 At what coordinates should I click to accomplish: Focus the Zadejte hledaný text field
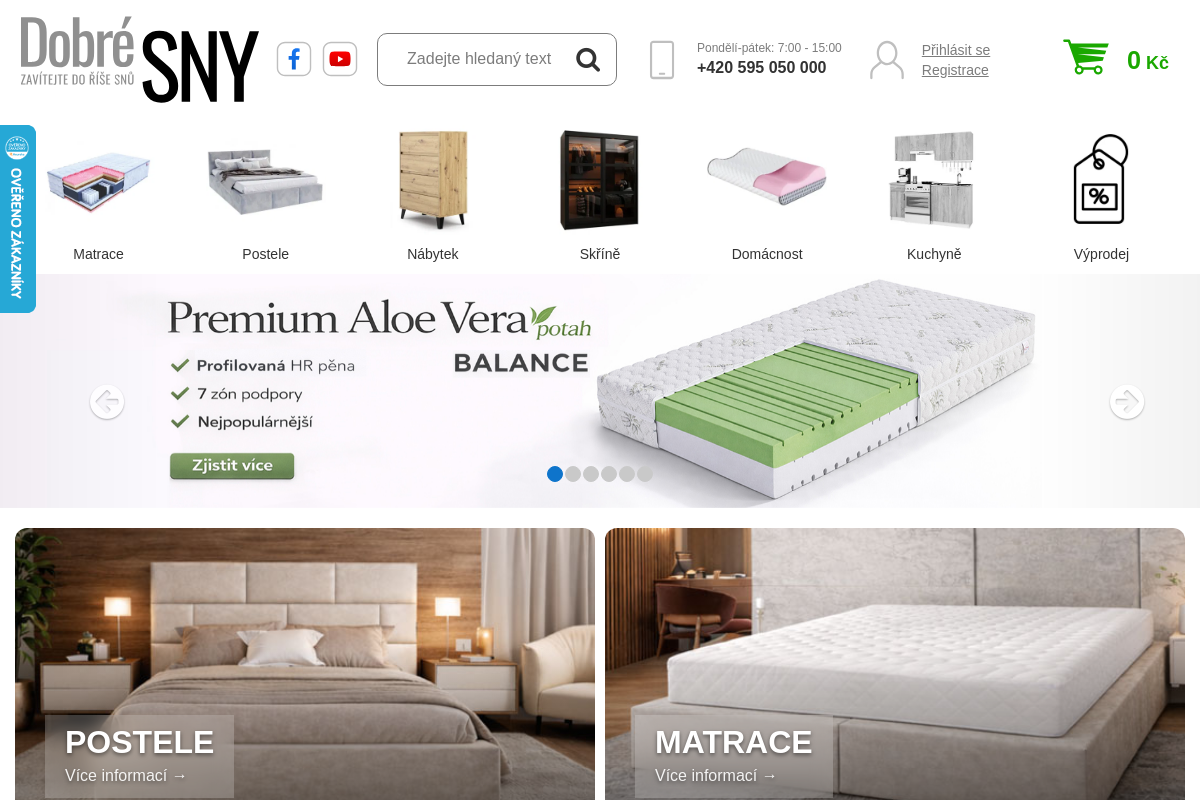point(479,59)
